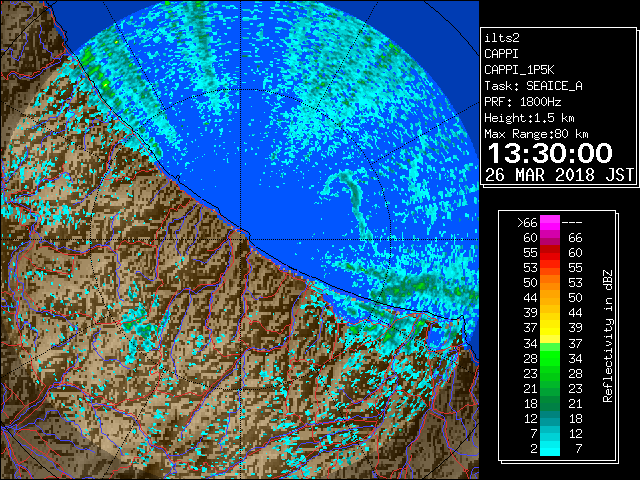Click the magenta >66 dBZ swatch
The width and height of the screenshot is (640, 480).
550,222
